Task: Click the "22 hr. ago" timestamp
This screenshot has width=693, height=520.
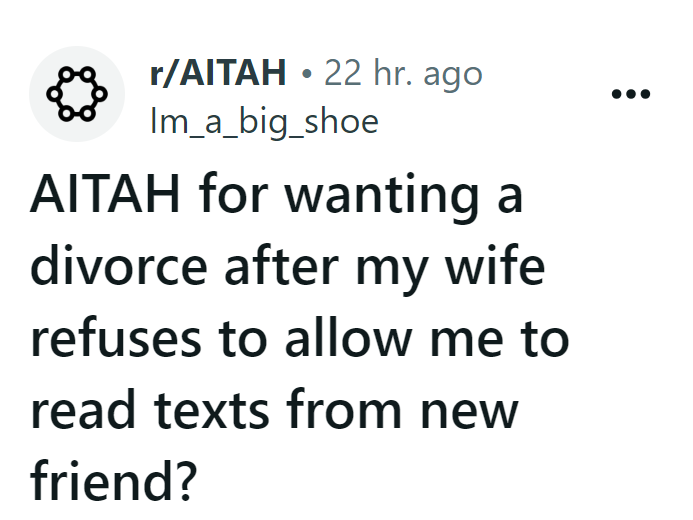Action: pos(403,73)
